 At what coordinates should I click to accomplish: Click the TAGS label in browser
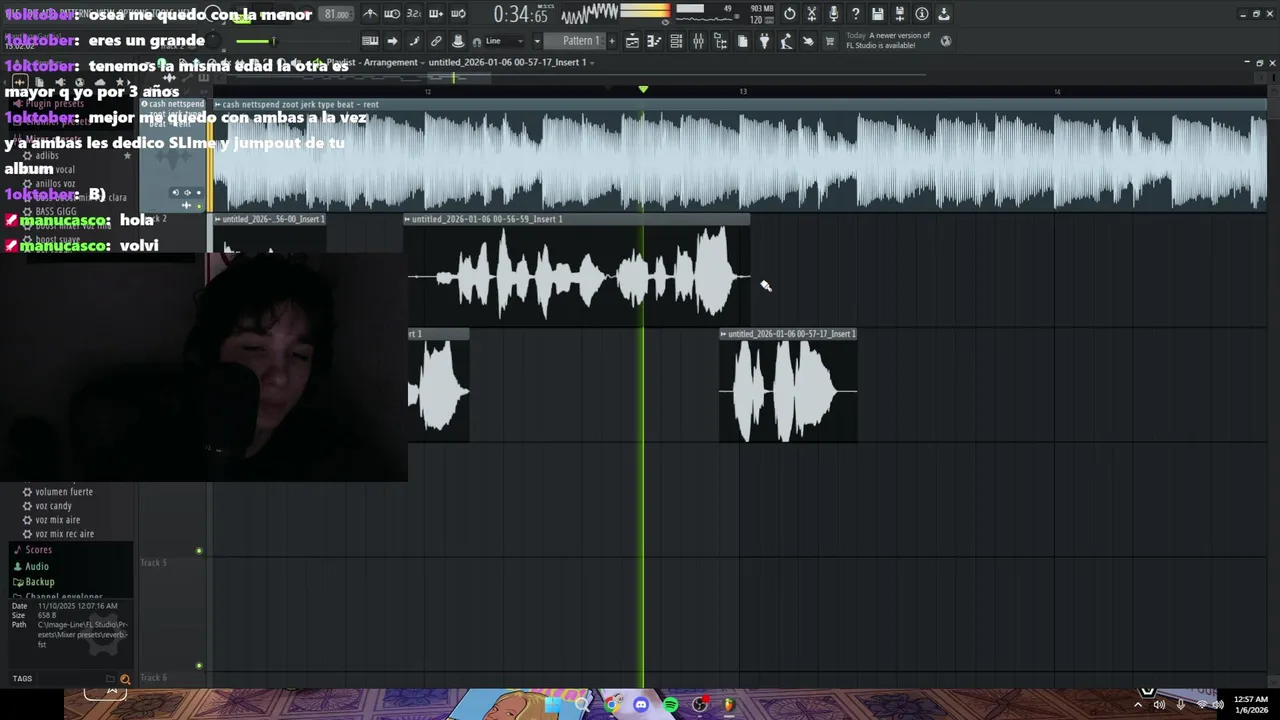click(x=22, y=679)
